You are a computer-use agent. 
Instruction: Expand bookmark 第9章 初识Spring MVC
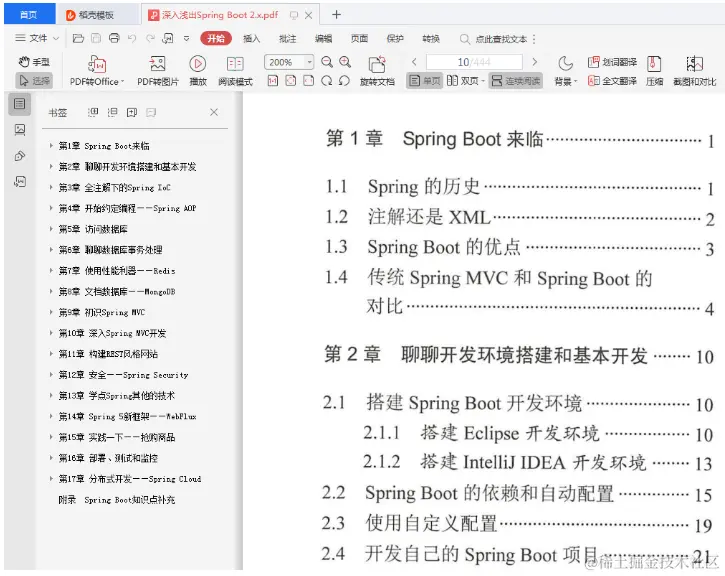coord(51,312)
